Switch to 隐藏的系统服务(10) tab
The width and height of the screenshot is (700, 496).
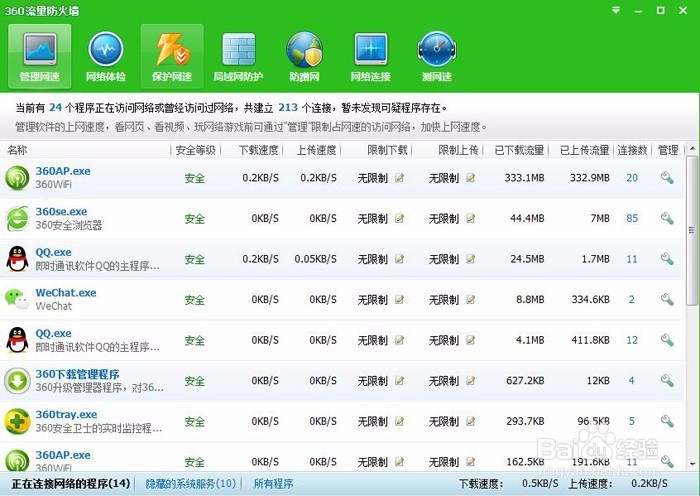point(191,483)
